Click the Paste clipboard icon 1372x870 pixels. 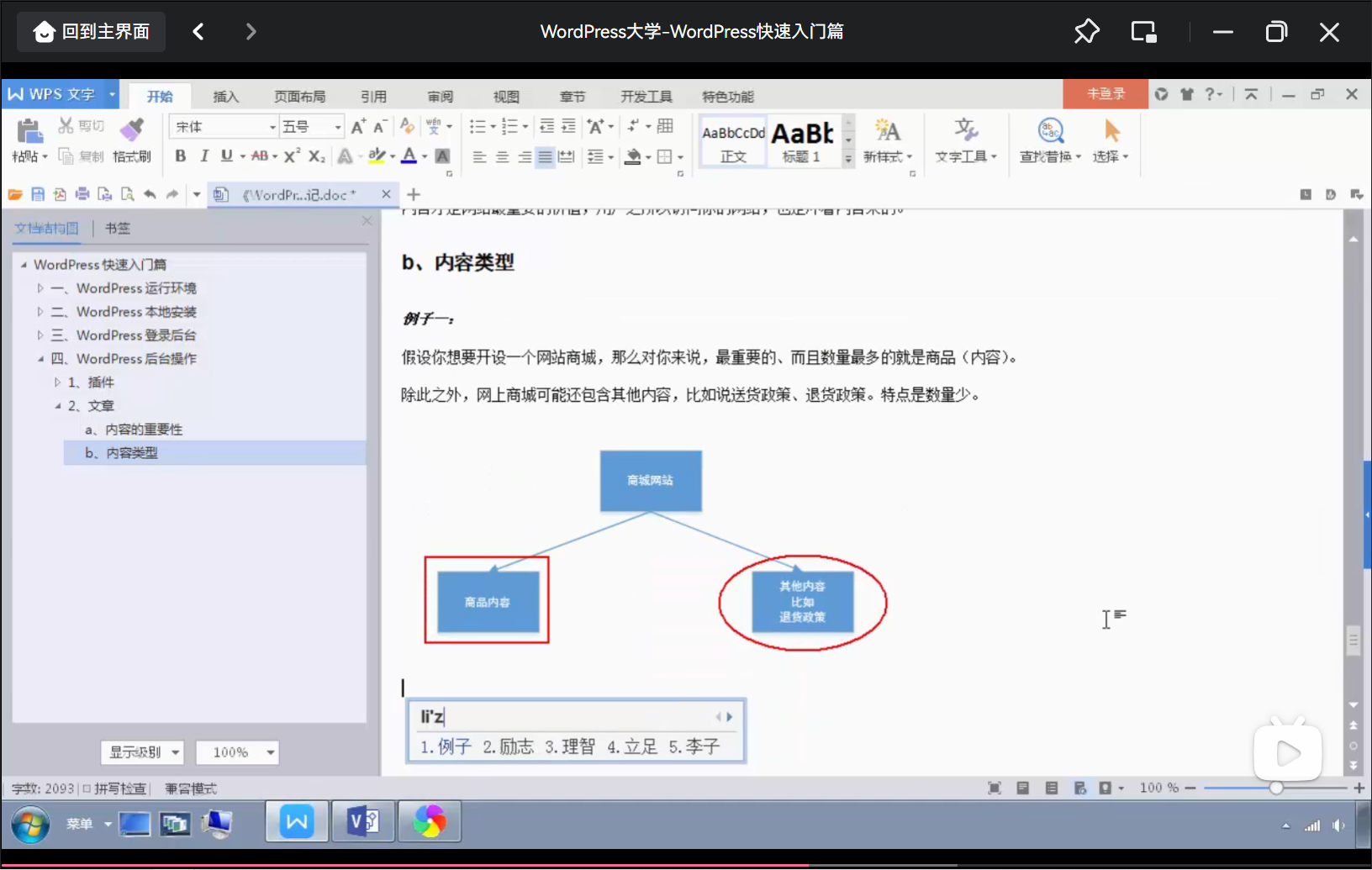[x=29, y=132]
